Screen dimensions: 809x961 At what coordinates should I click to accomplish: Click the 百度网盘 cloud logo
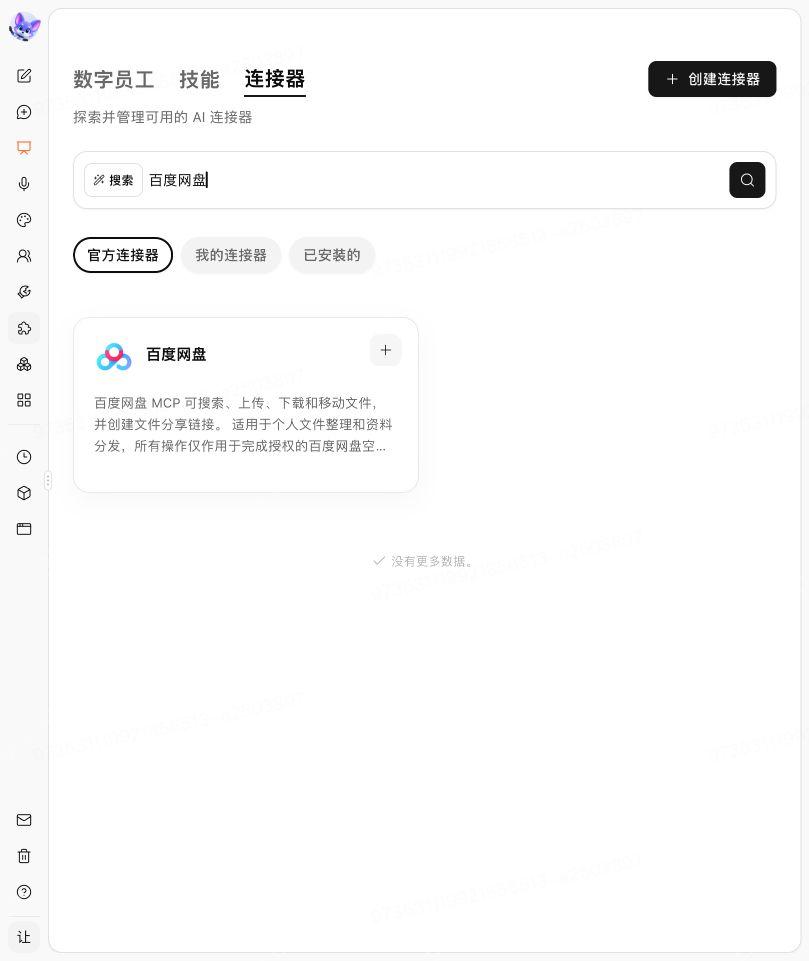[x=114, y=356]
